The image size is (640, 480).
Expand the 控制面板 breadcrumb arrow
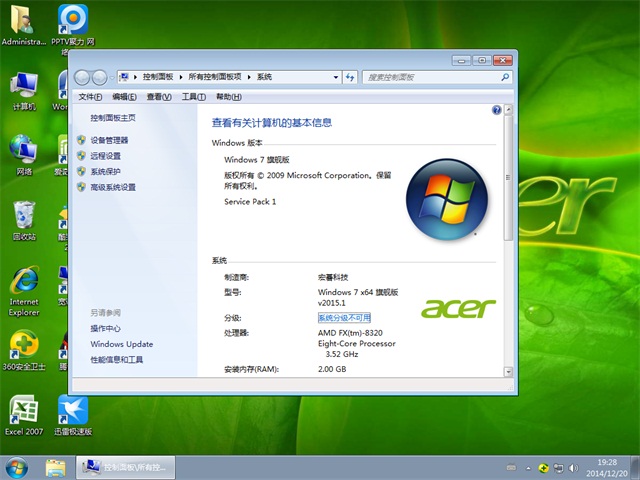[178, 76]
